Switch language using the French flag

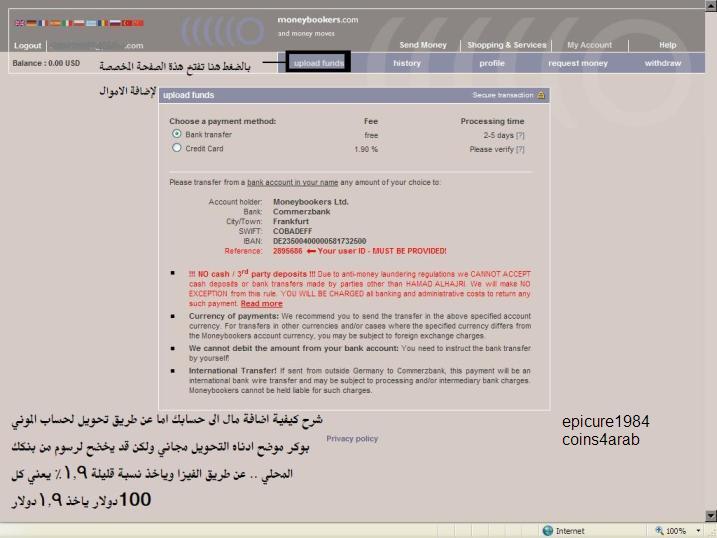pos(43,23)
